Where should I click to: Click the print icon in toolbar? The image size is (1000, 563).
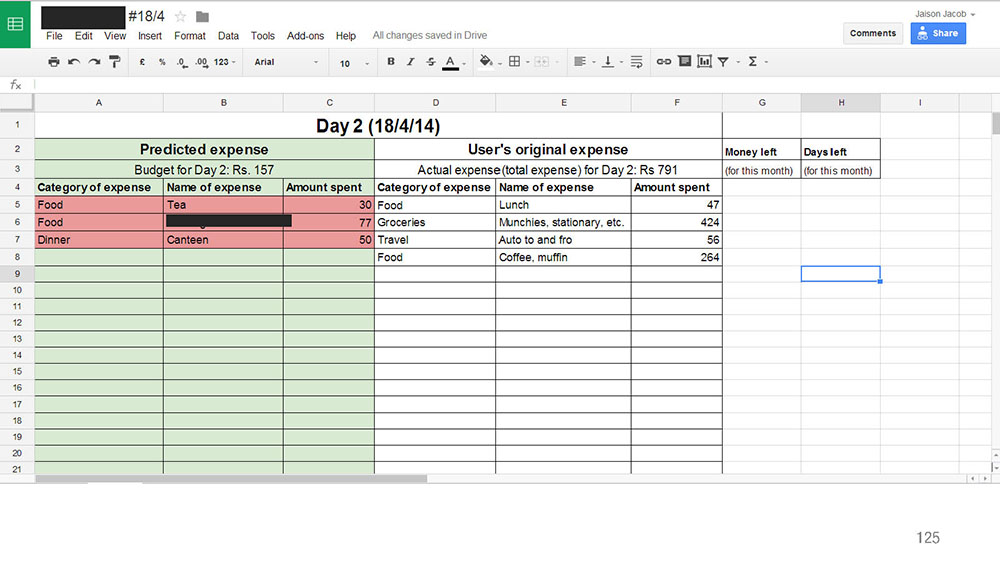tap(54, 62)
